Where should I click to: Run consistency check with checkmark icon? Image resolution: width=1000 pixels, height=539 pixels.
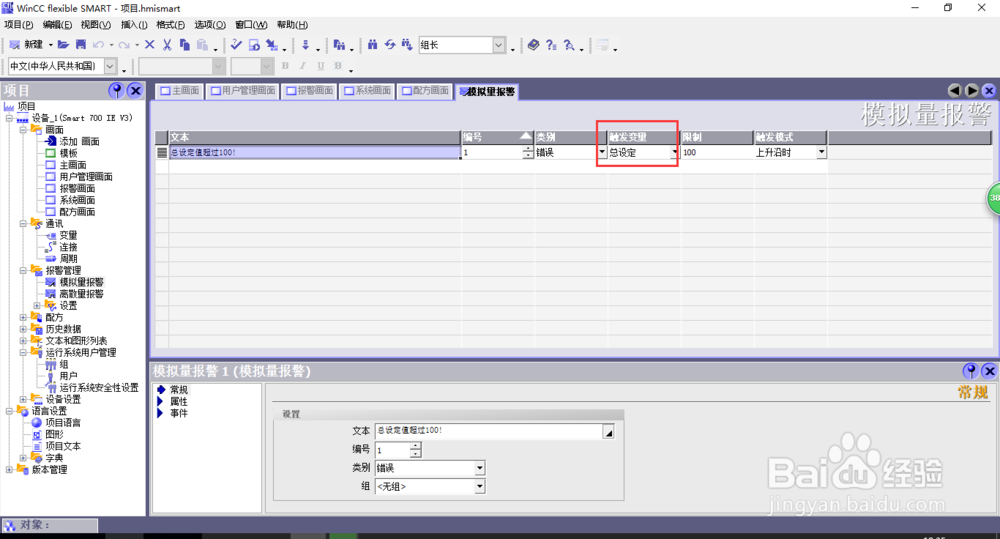[236, 45]
